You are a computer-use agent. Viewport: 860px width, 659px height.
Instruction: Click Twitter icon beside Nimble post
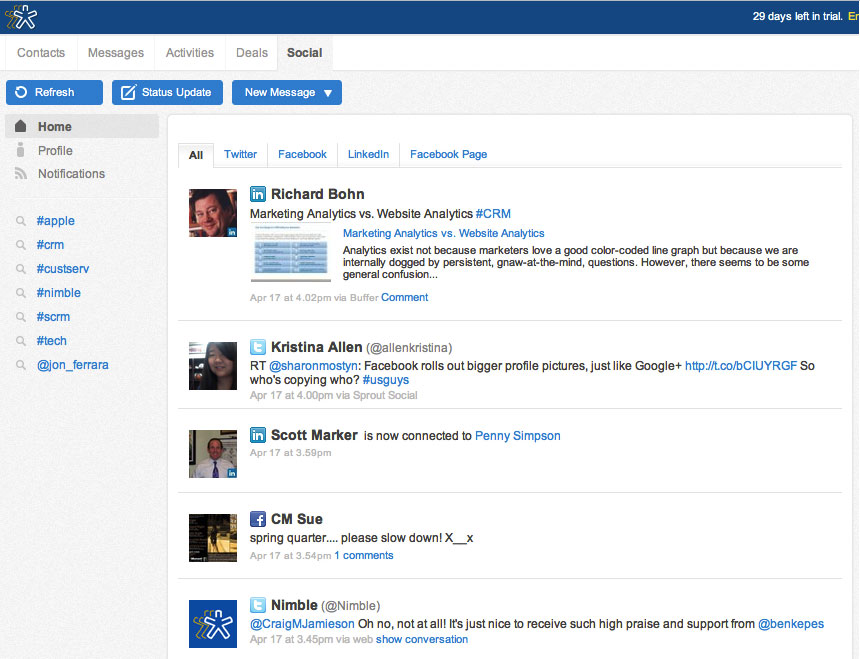[258, 605]
